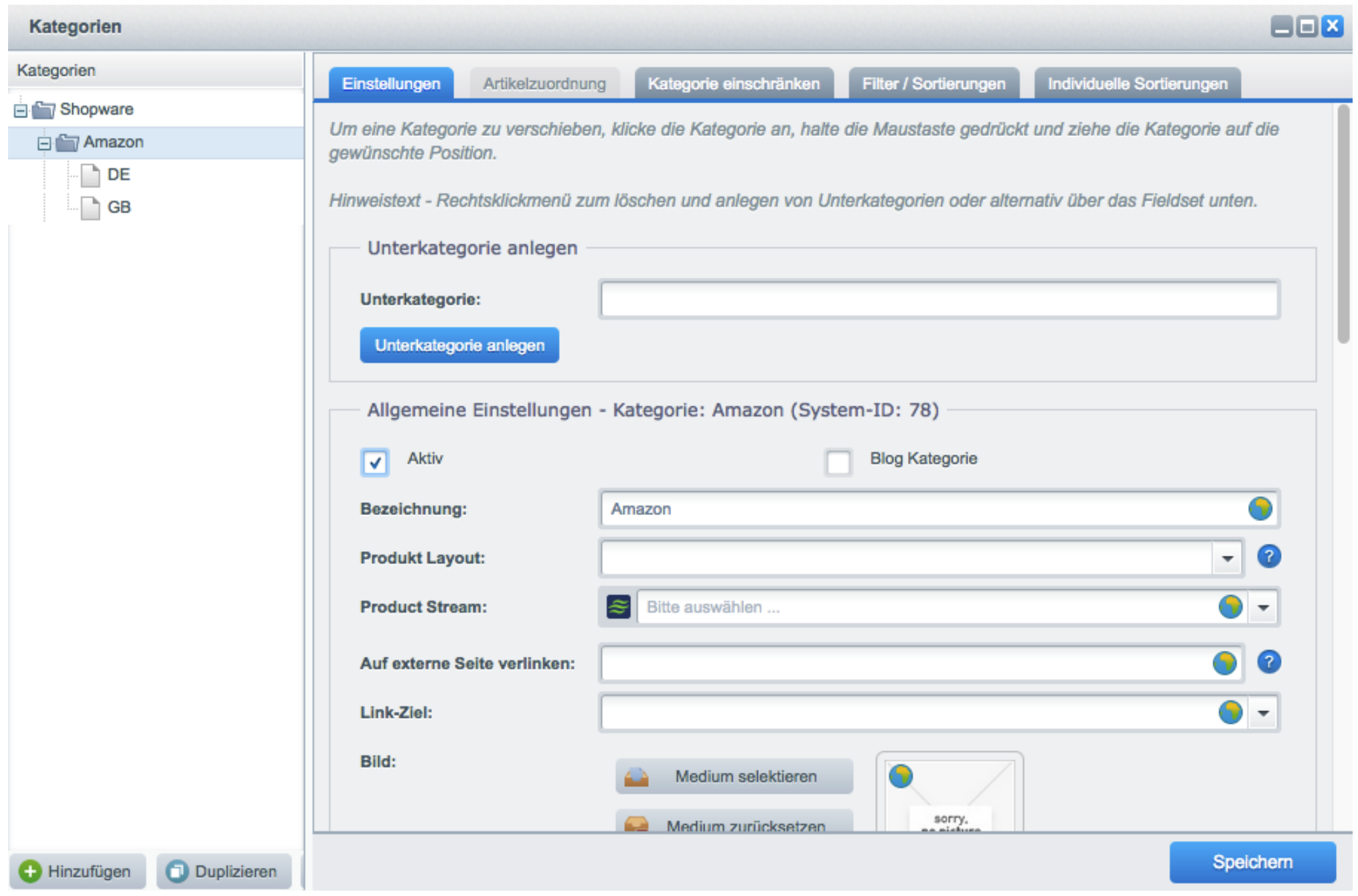
Task: Collapse the Amazon category node
Action: pos(44,143)
